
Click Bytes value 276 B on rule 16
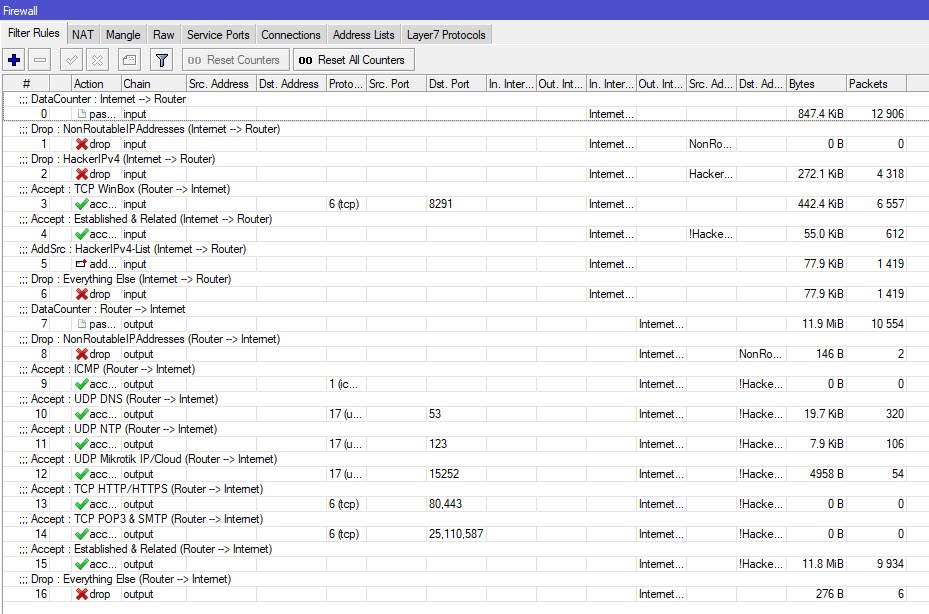click(829, 594)
